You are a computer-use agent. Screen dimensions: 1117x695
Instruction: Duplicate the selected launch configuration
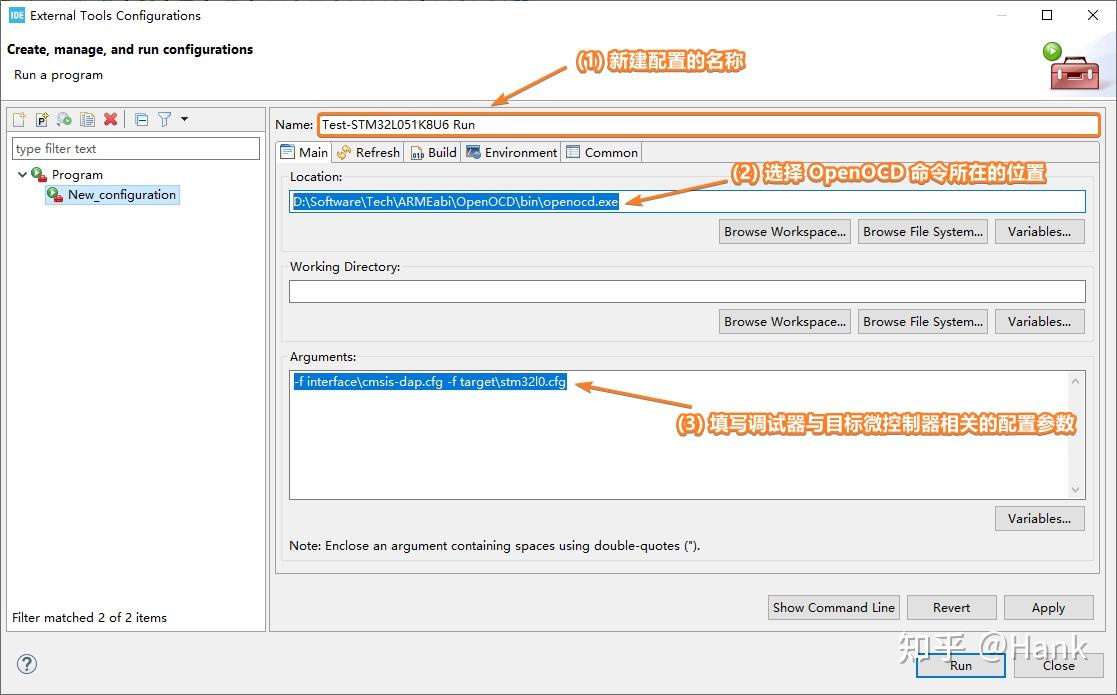point(88,120)
